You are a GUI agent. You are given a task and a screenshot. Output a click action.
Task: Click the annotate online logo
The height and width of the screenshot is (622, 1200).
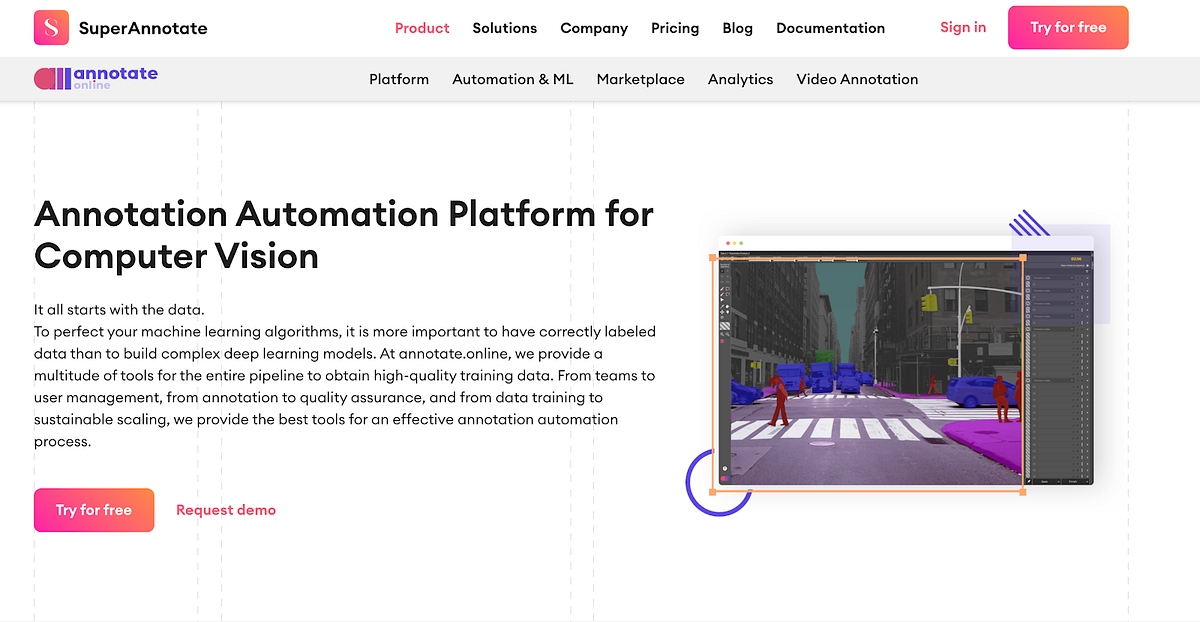click(96, 78)
